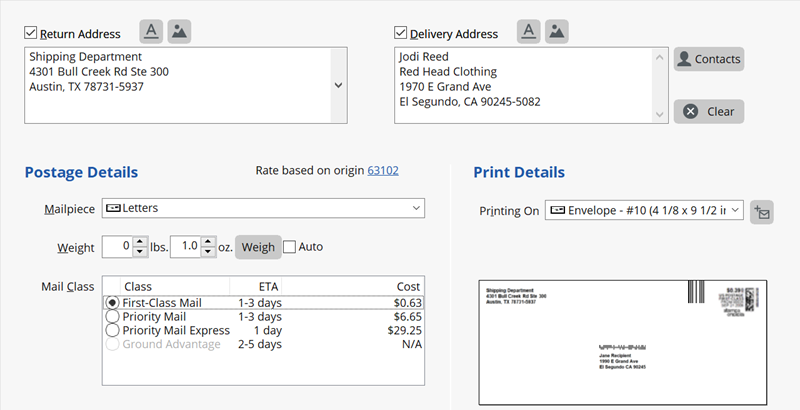The width and height of the screenshot is (800, 410).
Task: Increase the pounds weight stepper
Action: point(154,242)
